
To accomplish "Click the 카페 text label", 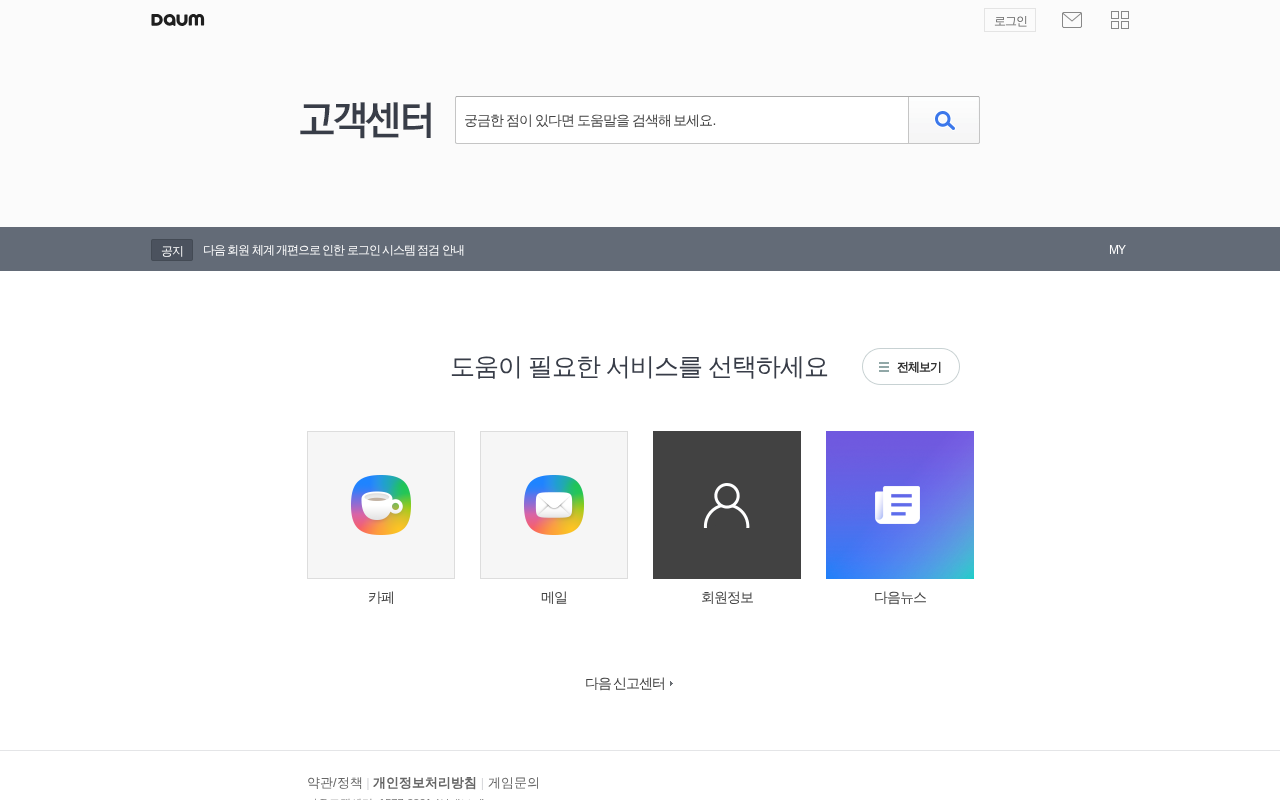I will click(x=381, y=598).
